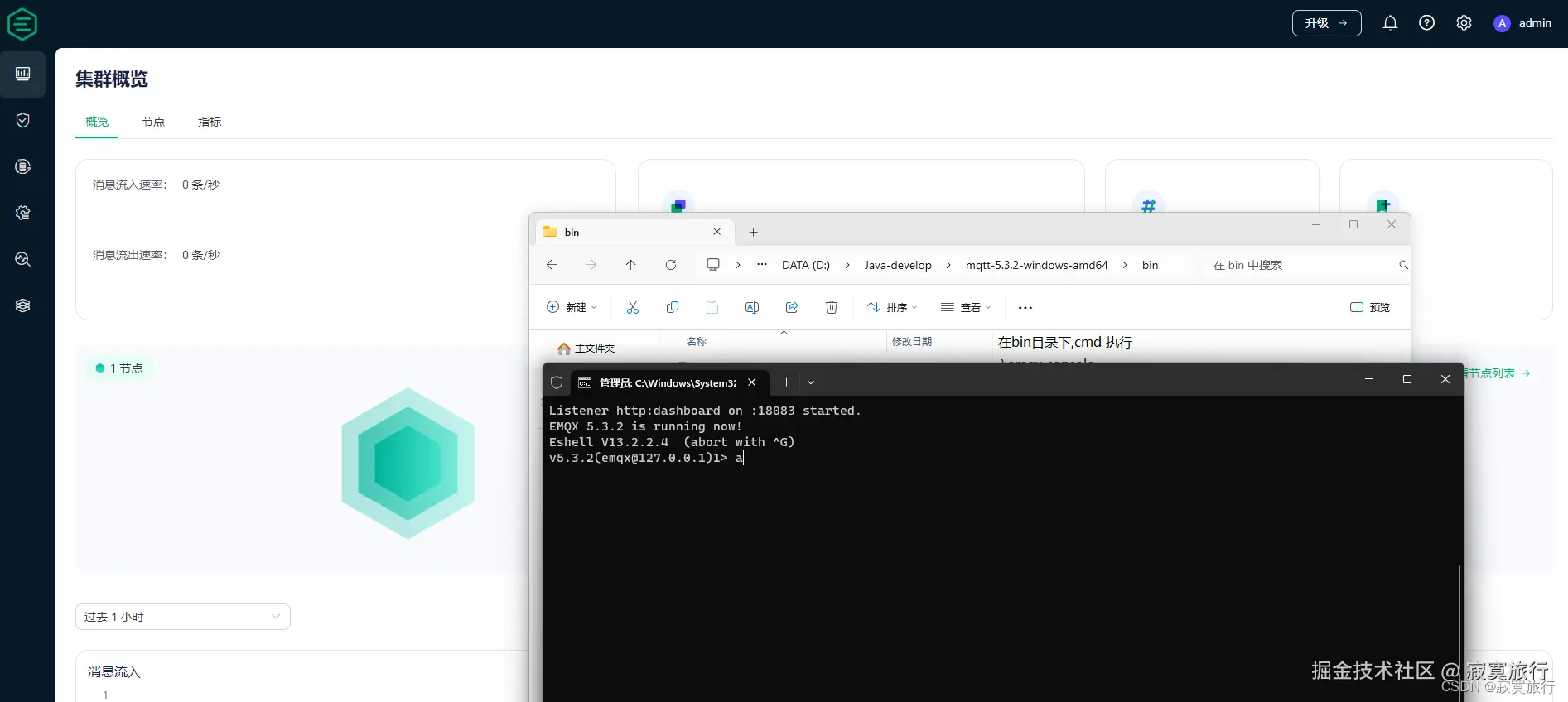Viewport: 1568px width, 702px height.
Task: Click the EMQX logo icon
Action: [22, 24]
